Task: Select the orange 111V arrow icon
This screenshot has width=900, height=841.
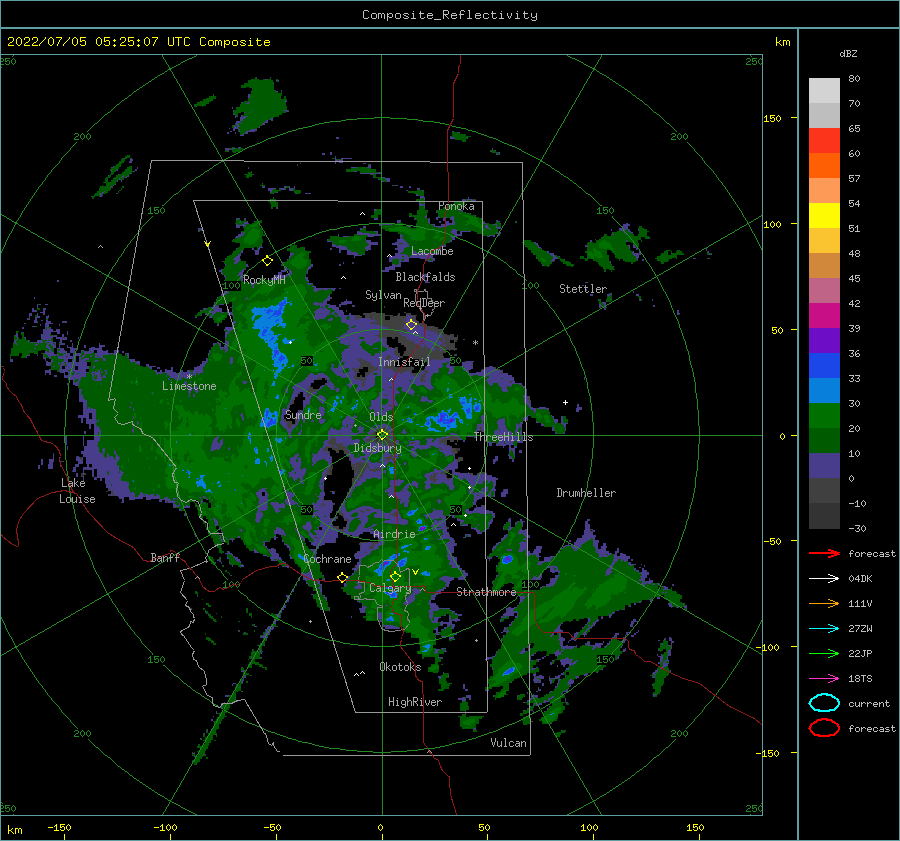Action: pos(824,603)
